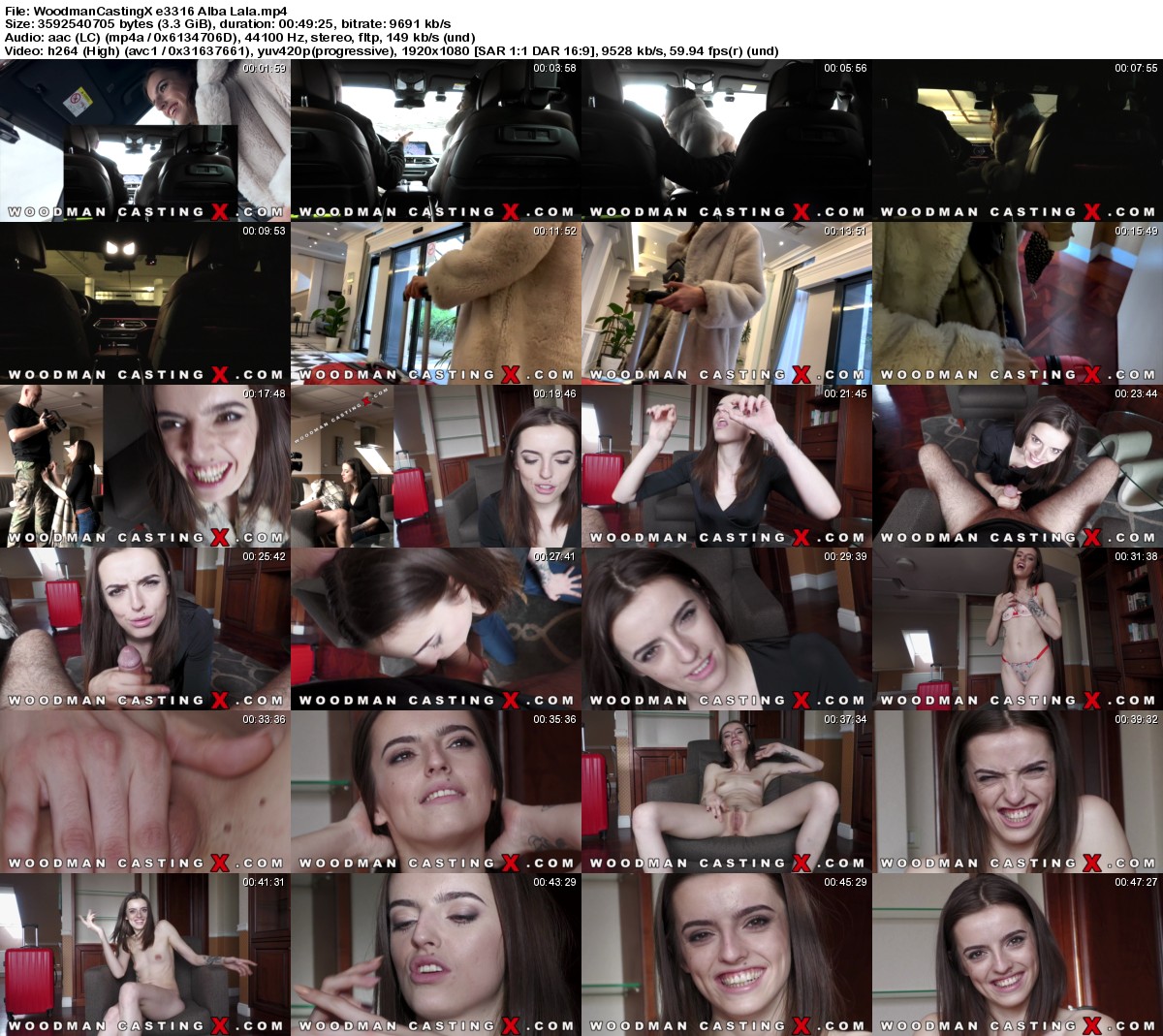Open the thumbnail marked 00:05:56

pyautogui.click(x=727, y=141)
